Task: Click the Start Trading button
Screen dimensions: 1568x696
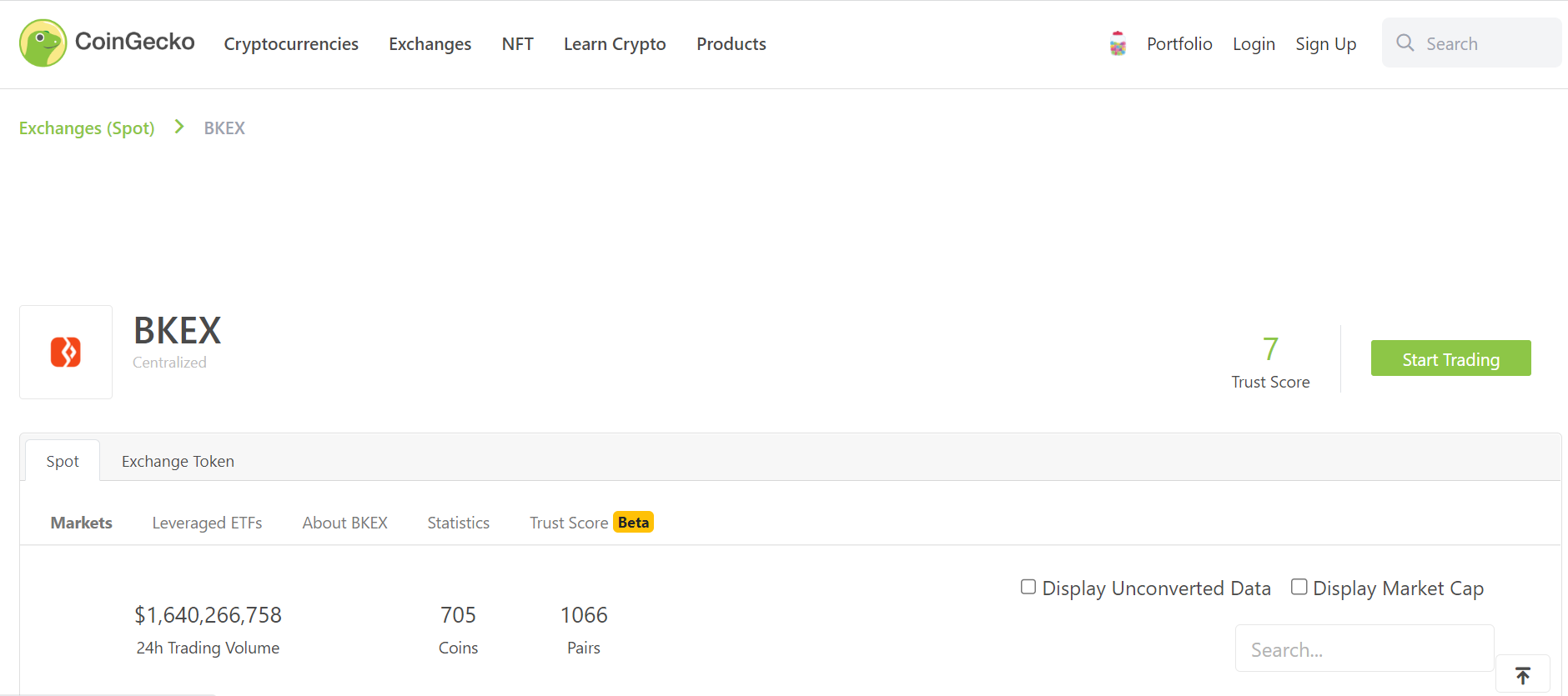Action: pos(1451,358)
